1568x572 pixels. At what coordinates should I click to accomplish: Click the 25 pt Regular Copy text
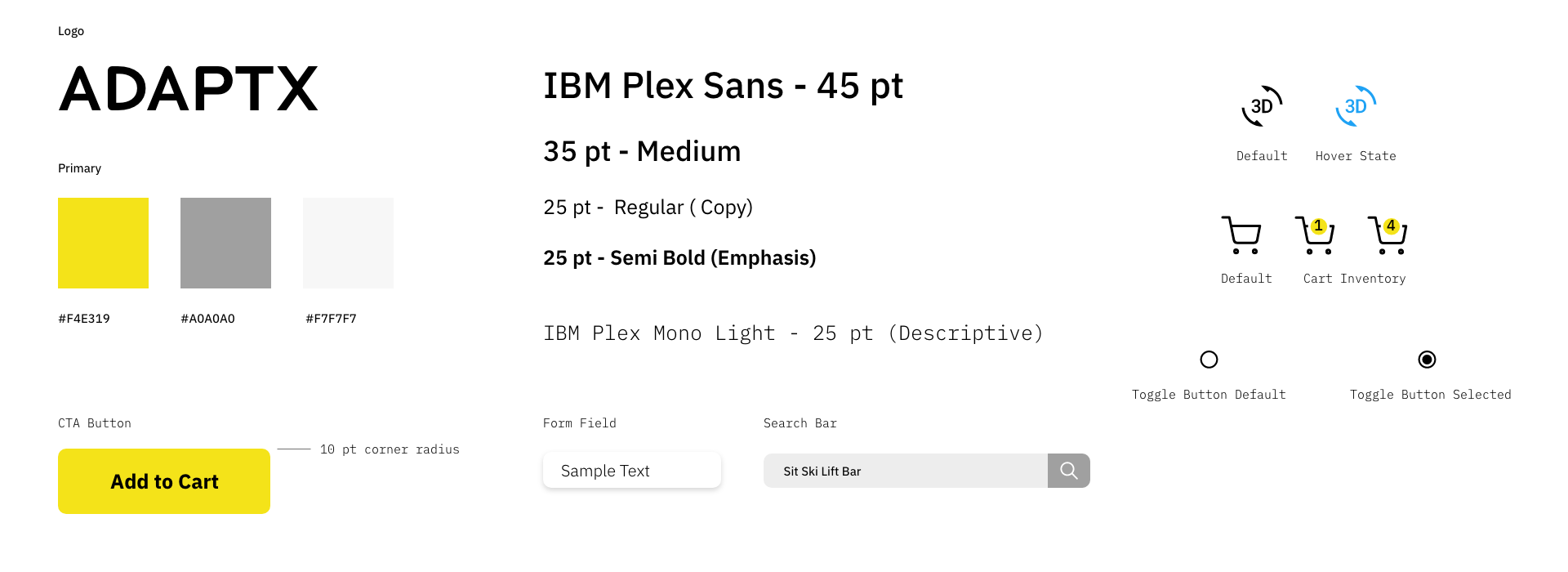tap(648, 208)
